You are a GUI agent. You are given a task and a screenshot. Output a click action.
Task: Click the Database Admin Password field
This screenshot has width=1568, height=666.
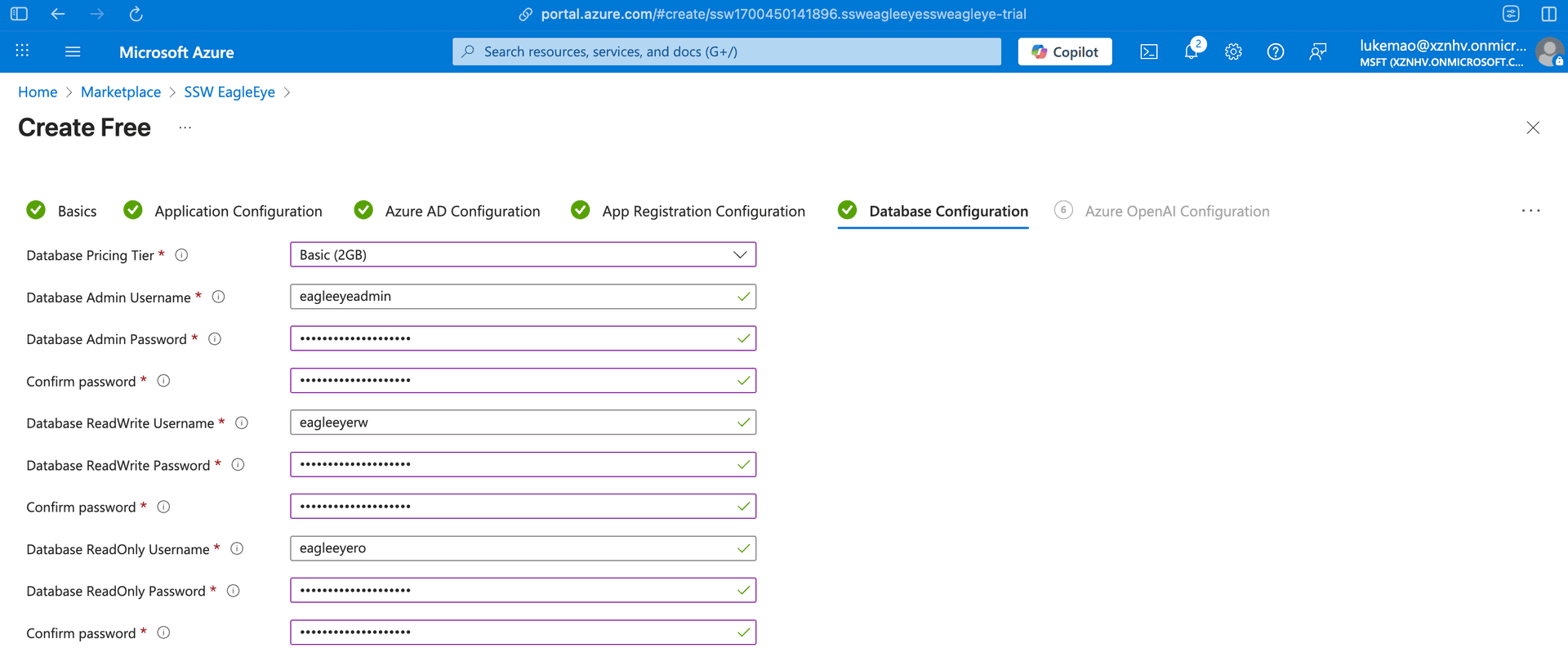click(523, 338)
